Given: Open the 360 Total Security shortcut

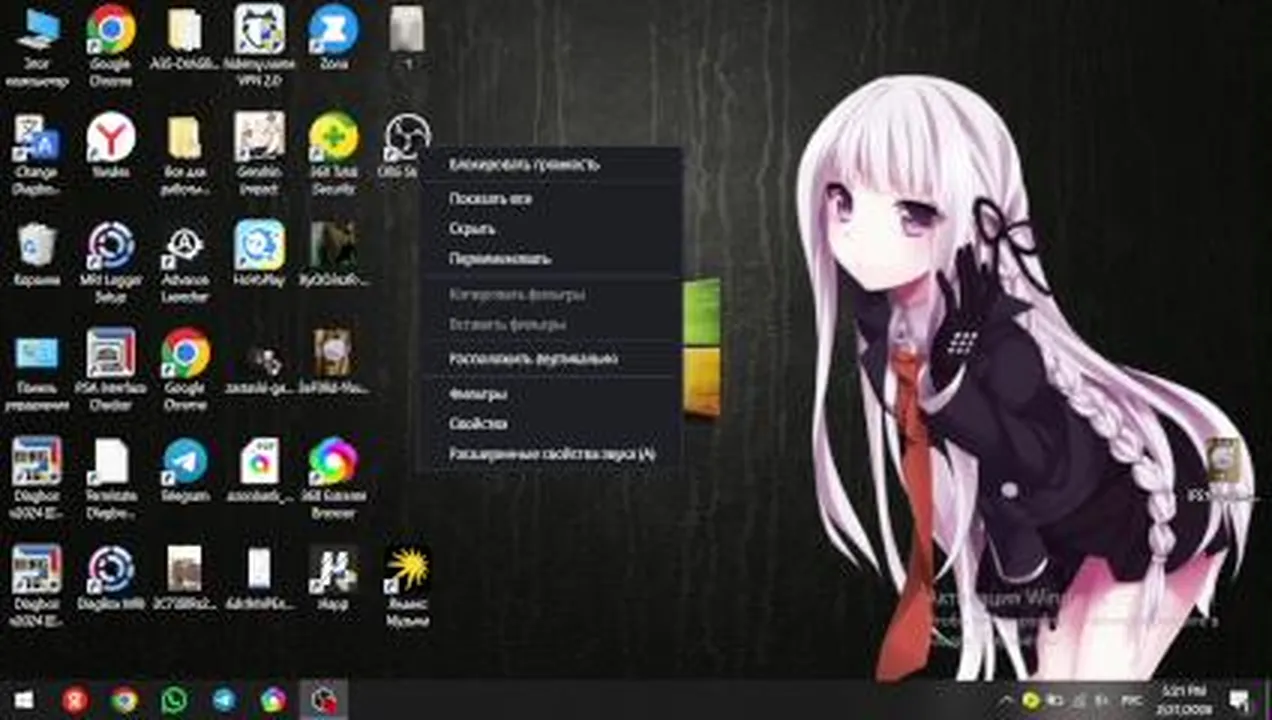Looking at the screenshot, I should click(333, 154).
